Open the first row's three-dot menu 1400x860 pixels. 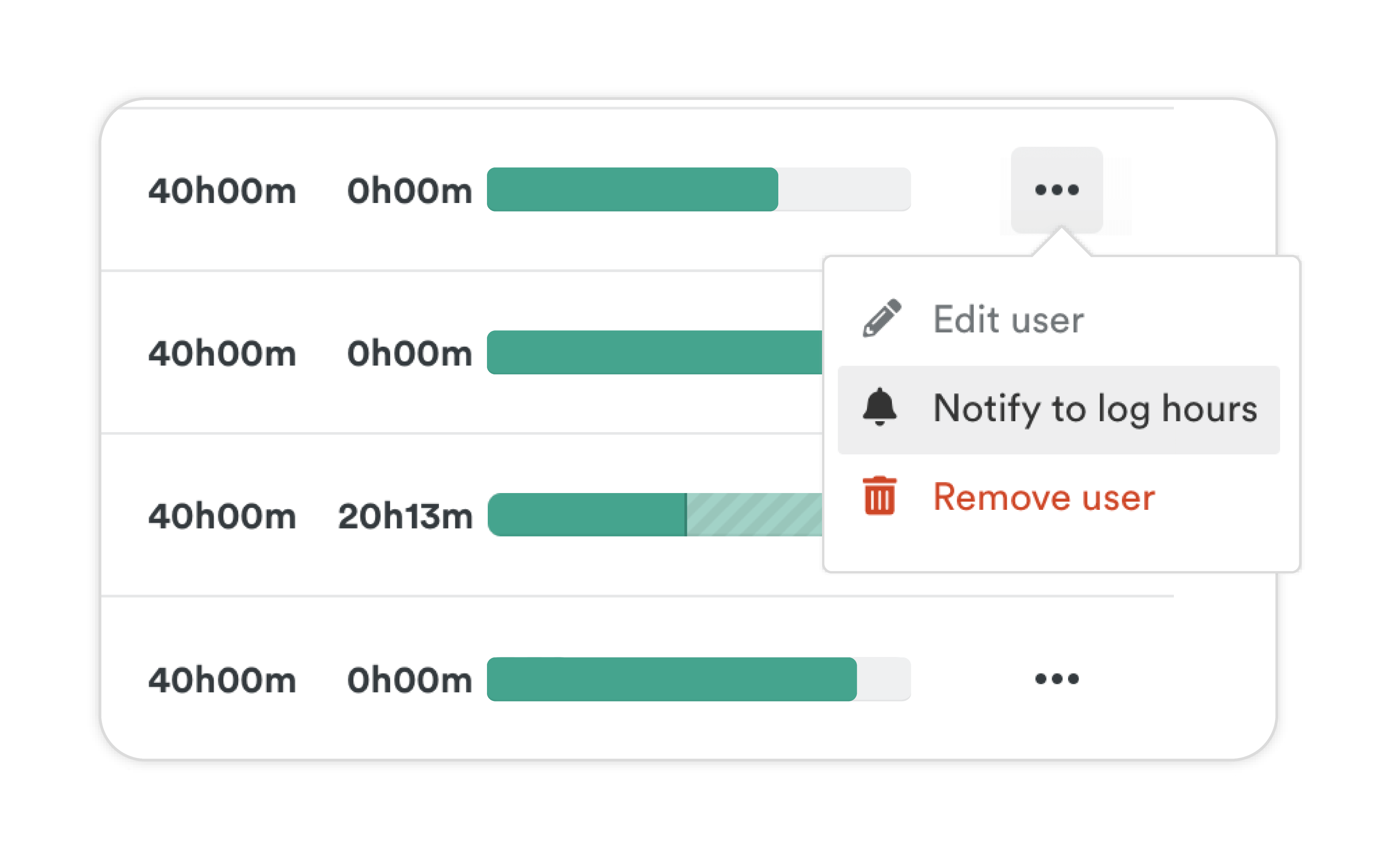[x=1056, y=190]
